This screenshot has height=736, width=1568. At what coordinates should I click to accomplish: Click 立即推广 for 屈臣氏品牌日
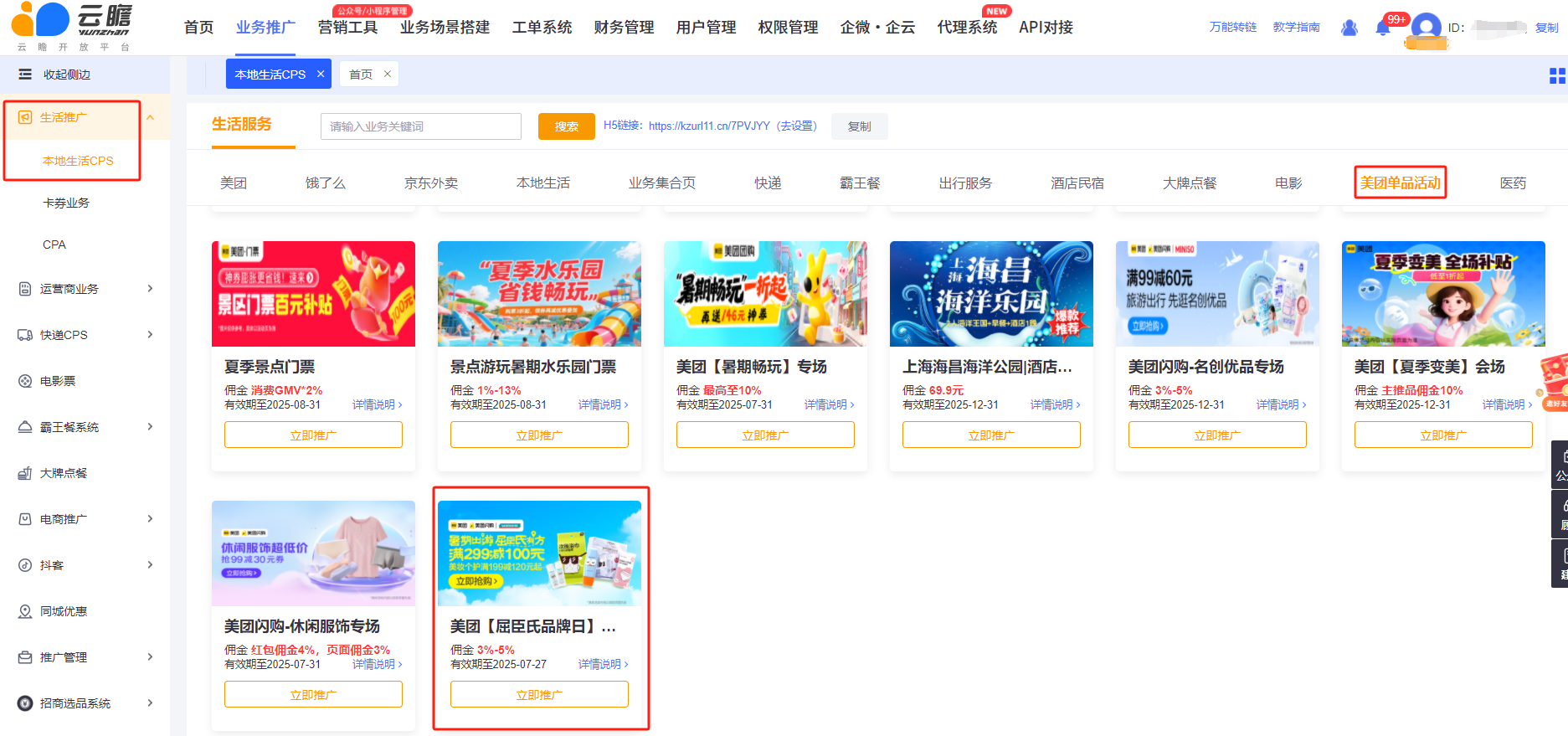click(x=539, y=695)
